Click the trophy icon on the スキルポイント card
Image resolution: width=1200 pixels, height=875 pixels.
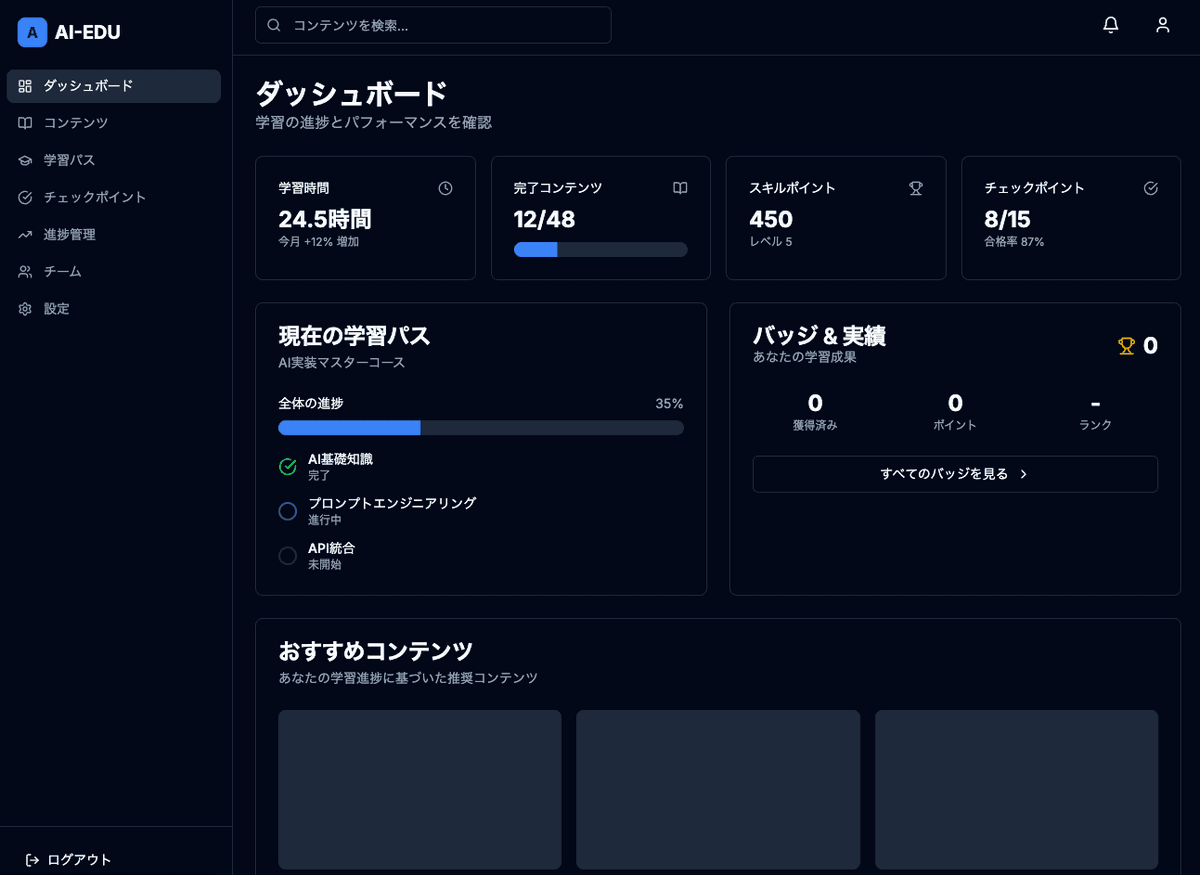pyautogui.click(x=916, y=187)
